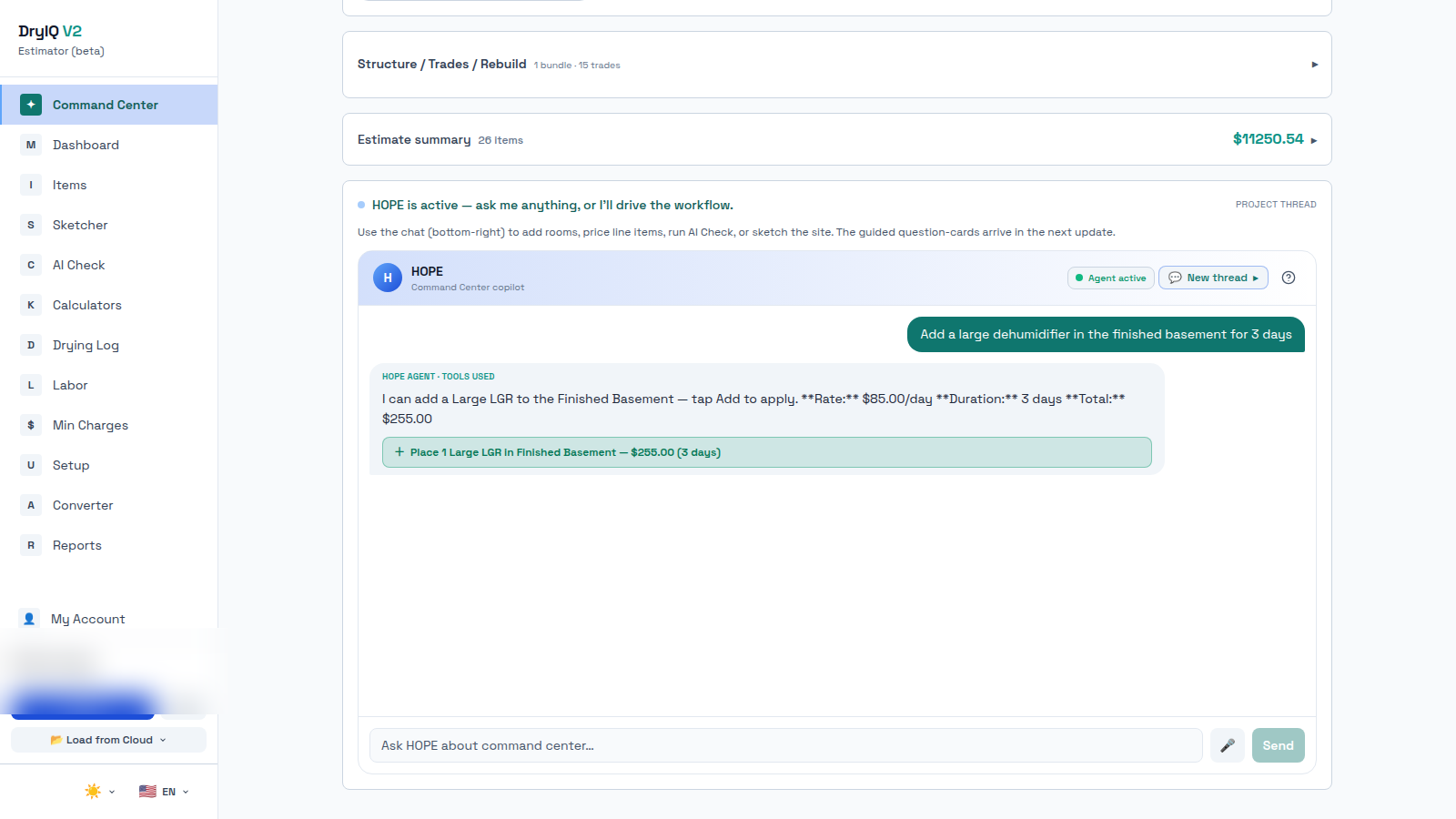Open Dashboard in the sidebar
The width and height of the screenshot is (1456, 819).
(x=109, y=145)
